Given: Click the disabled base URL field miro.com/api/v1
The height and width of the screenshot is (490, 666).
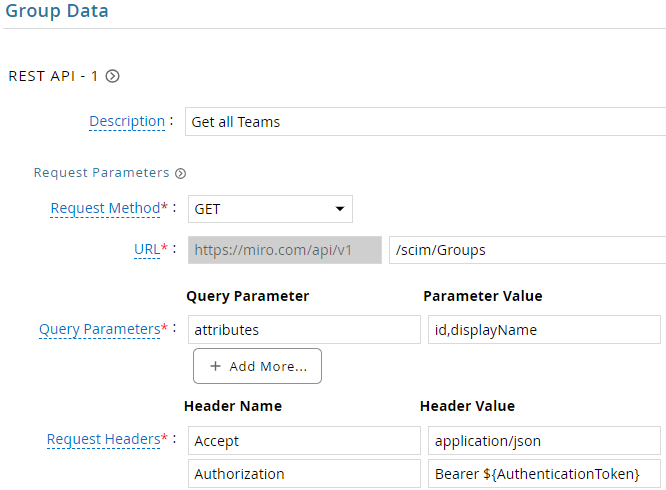Looking at the screenshot, I should pos(285,250).
